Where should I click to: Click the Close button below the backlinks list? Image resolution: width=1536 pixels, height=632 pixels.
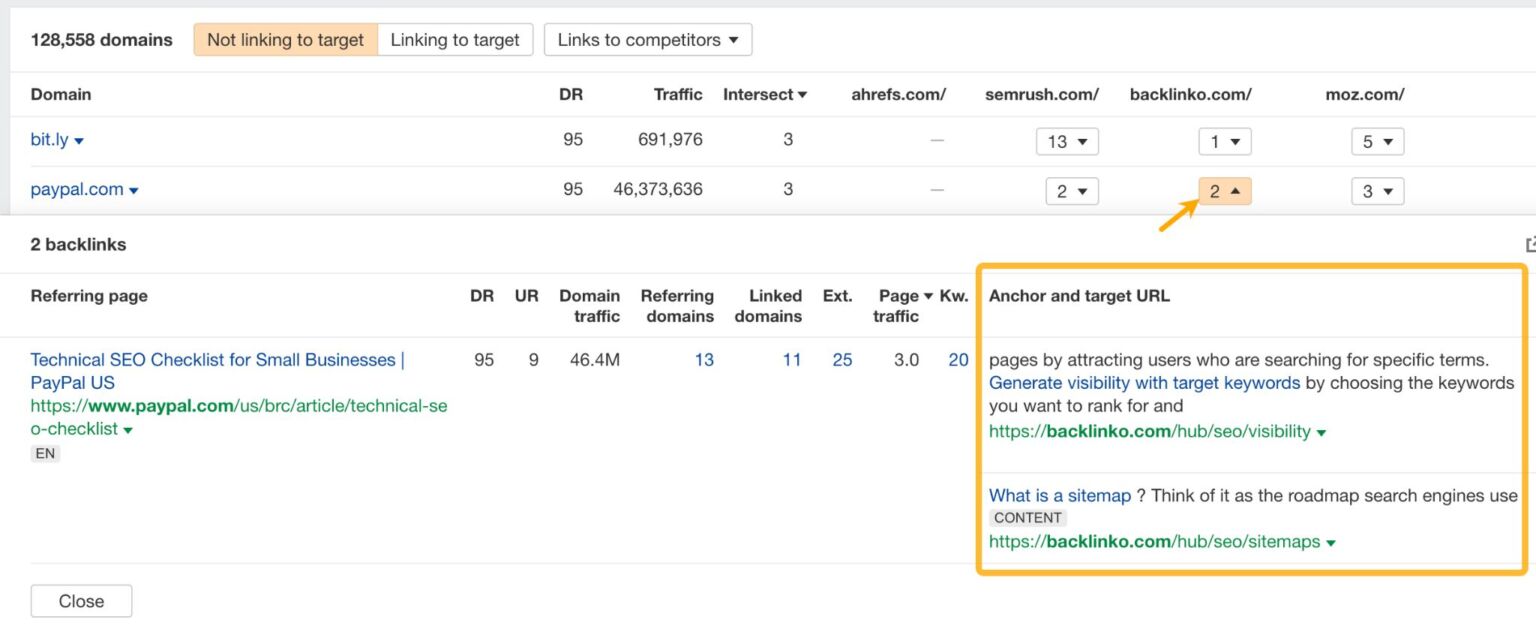pyautogui.click(x=81, y=601)
